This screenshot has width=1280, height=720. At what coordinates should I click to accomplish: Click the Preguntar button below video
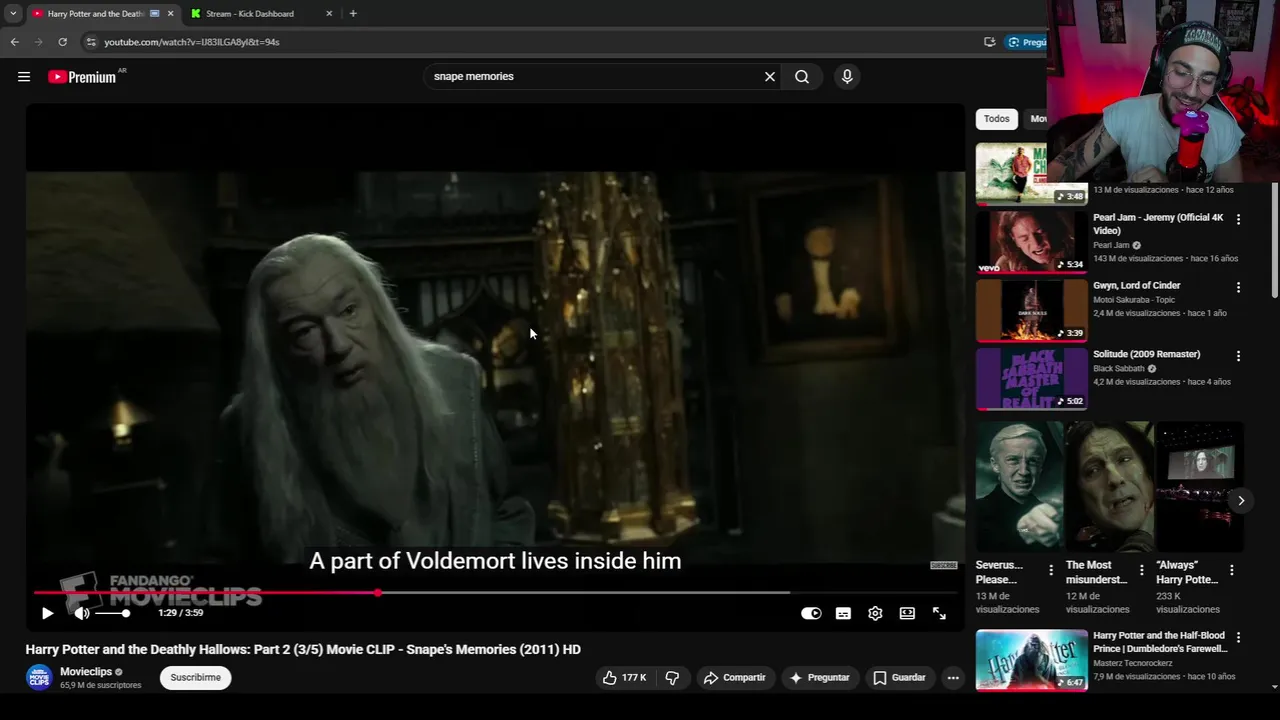point(819,678)
